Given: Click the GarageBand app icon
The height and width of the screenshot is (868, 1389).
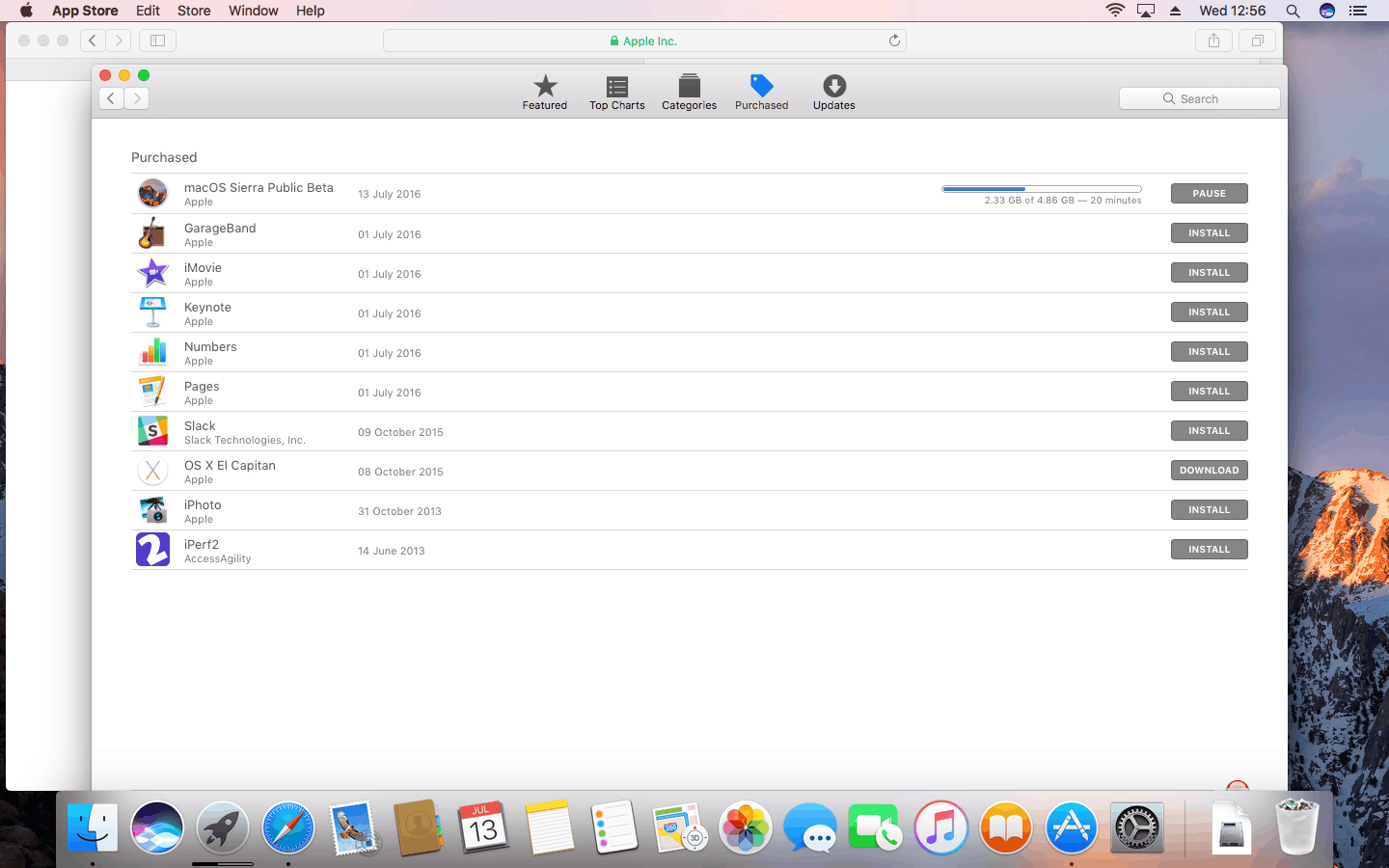Looking at the screenshot, I should click(x=152, y=232).
